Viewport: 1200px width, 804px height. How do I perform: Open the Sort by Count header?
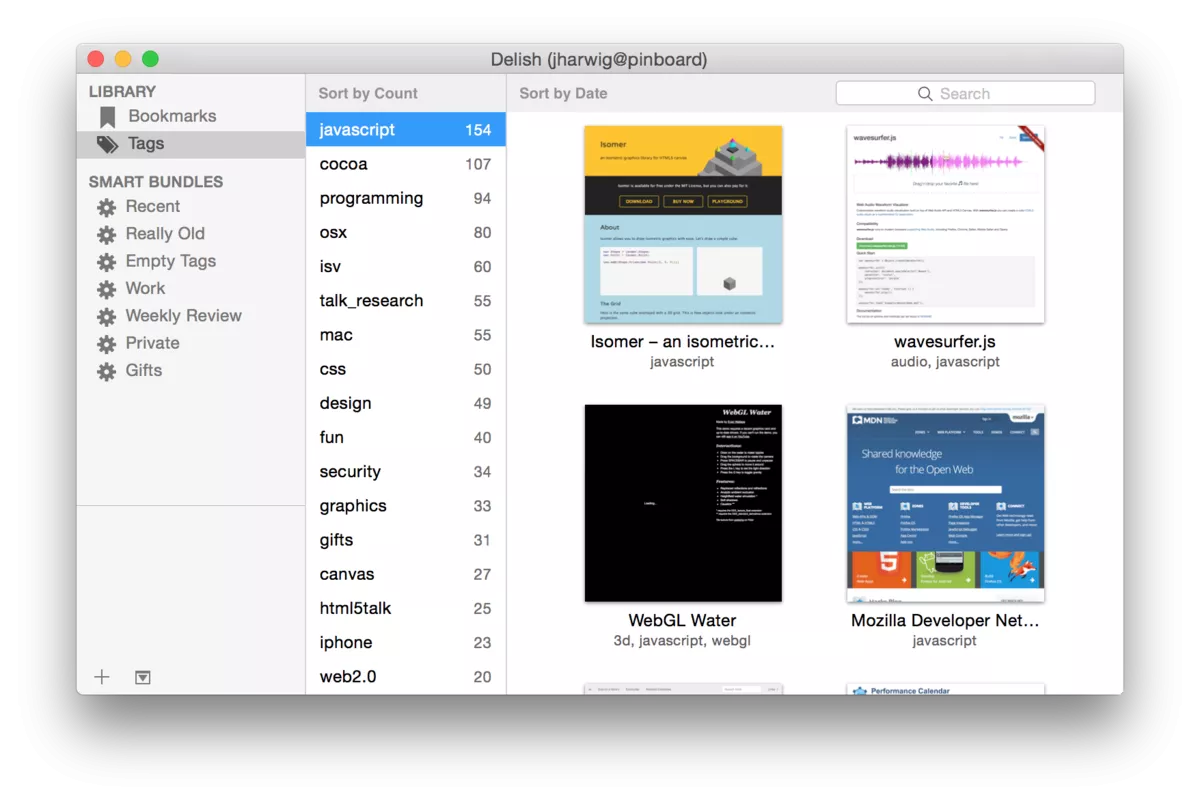(x=368, y=93)
